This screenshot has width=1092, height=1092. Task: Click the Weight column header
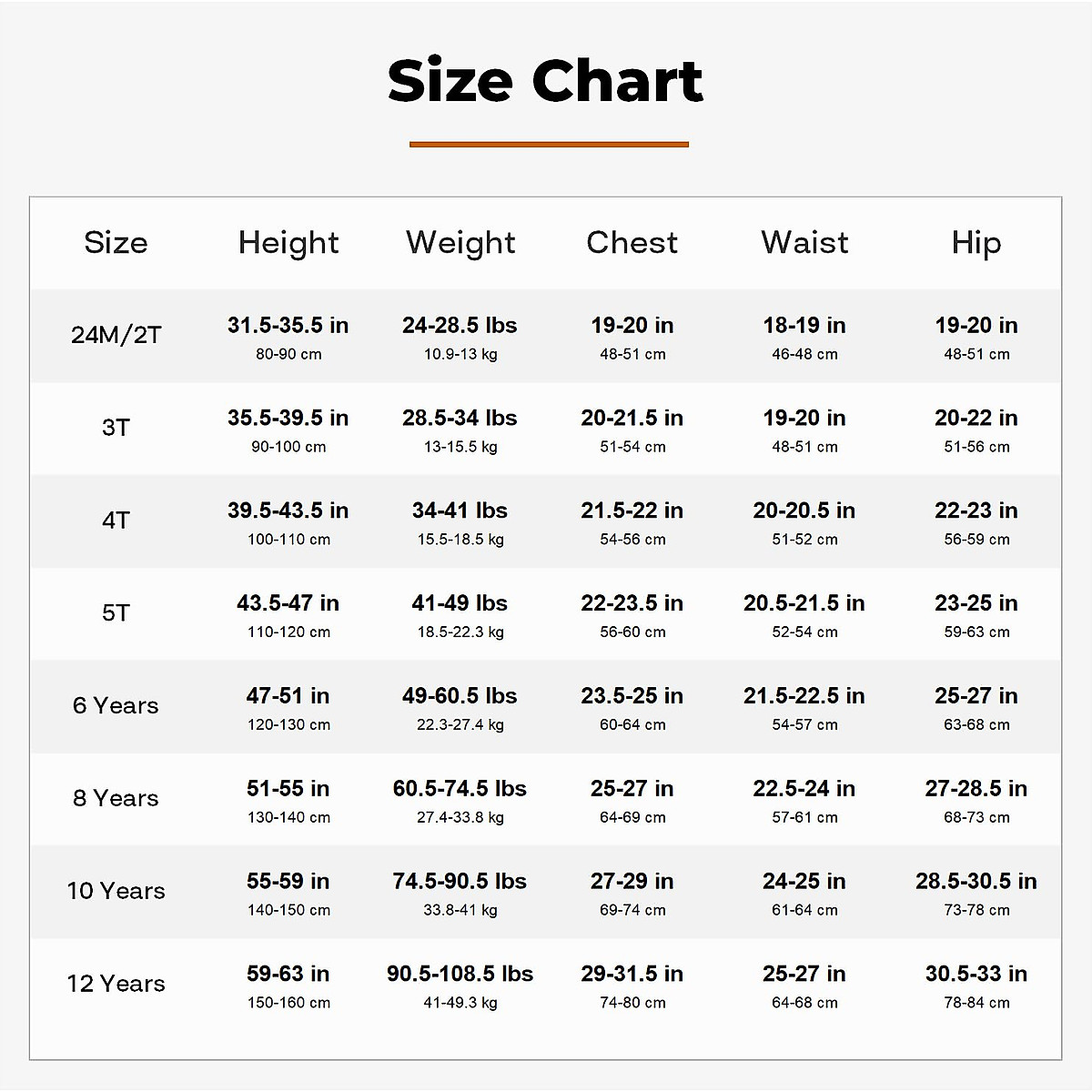[x=460, y=243]
